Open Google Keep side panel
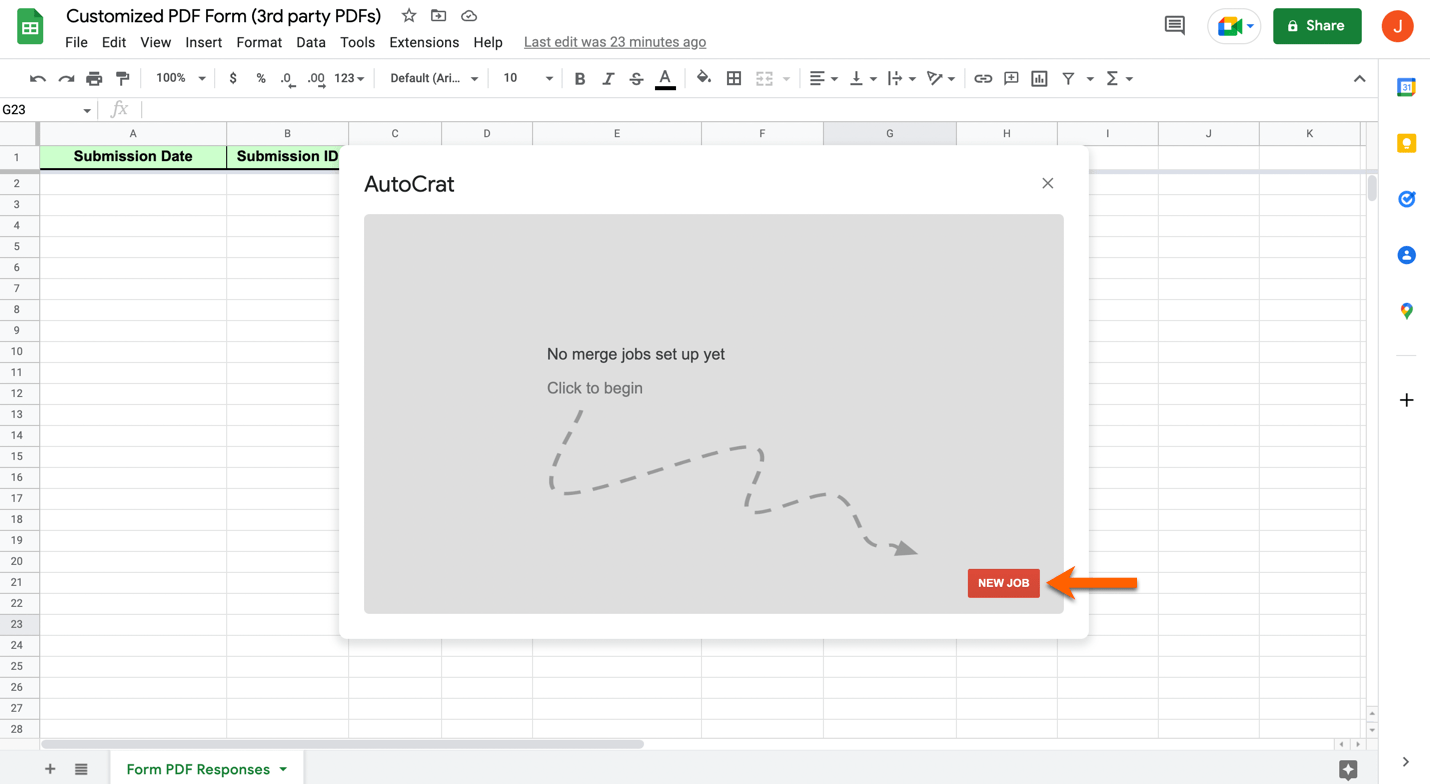1430x784 pixels. click(x=1406, y=144)
